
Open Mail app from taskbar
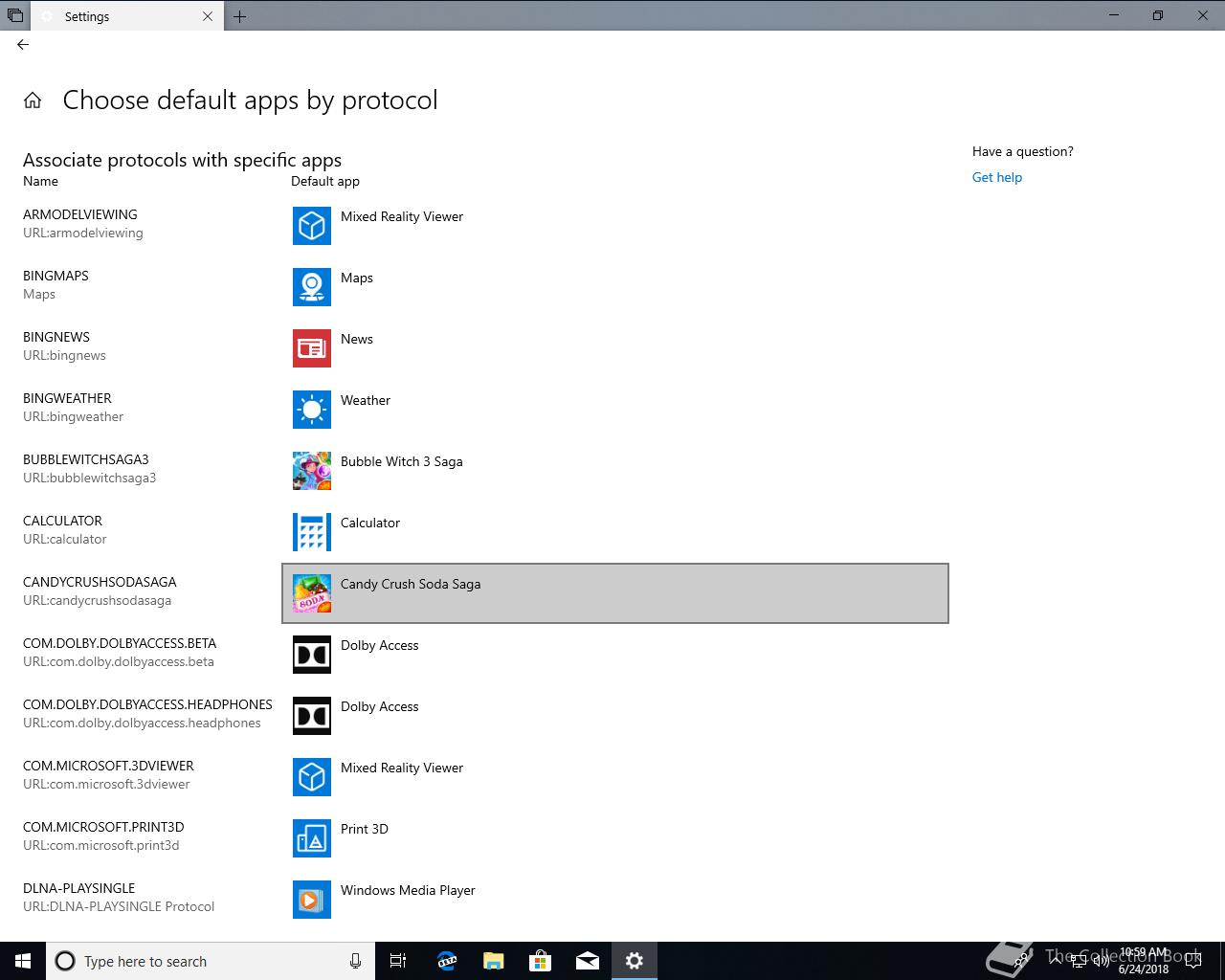coord(587,961)
